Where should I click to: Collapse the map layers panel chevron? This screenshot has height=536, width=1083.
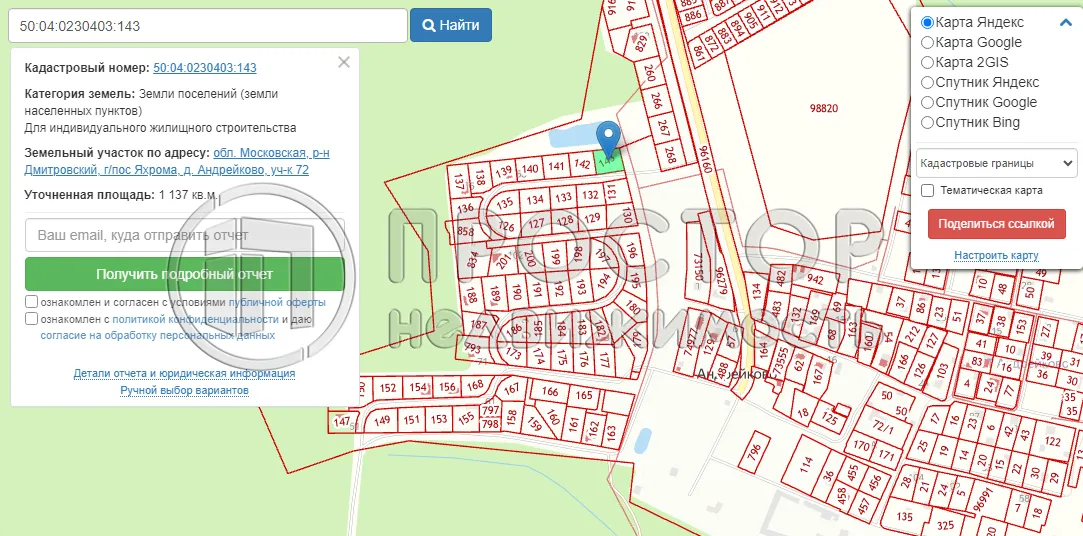tap(1065, 22)
